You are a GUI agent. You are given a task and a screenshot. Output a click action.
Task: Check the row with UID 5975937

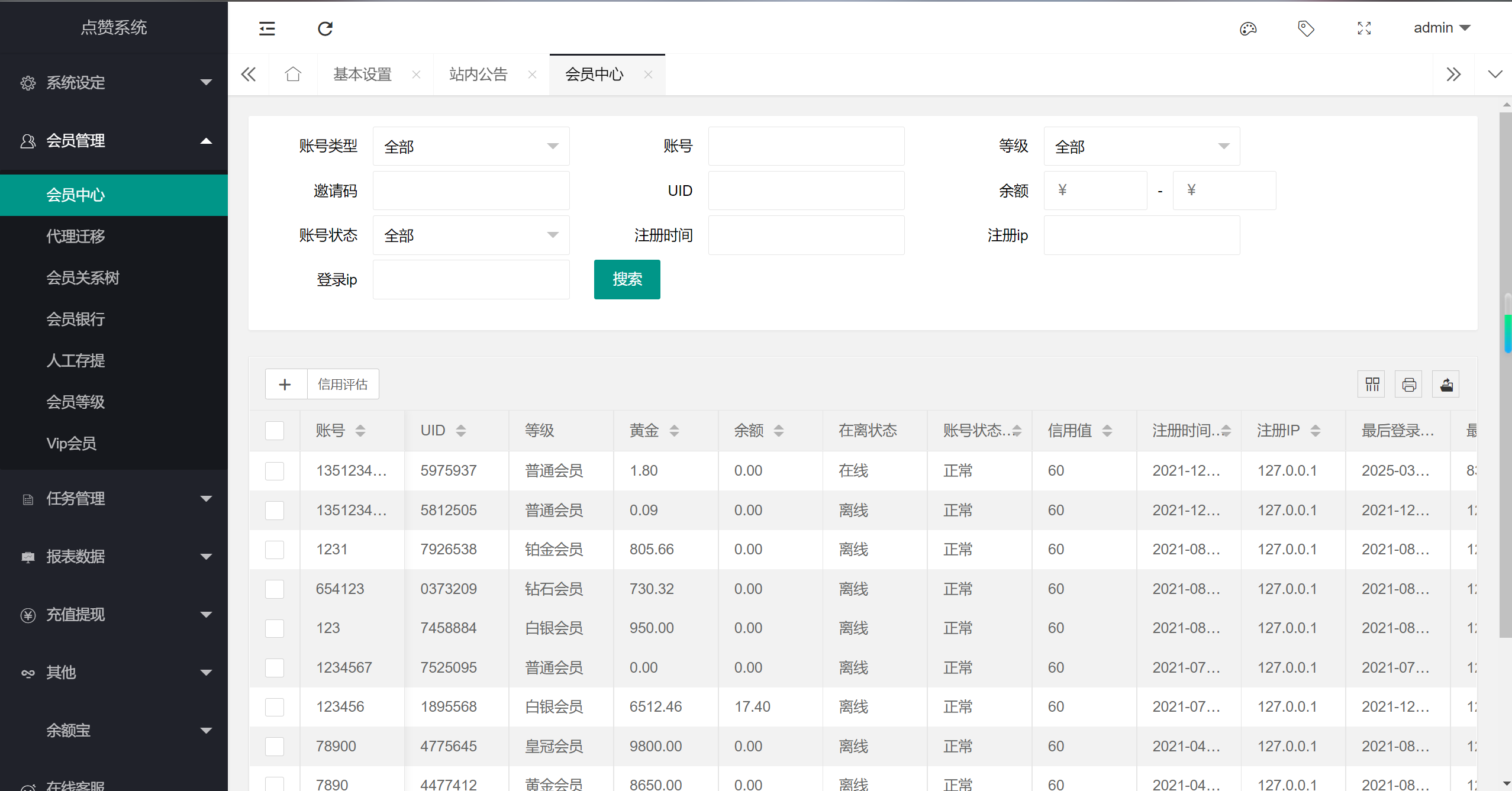click(x=275, y=471)
